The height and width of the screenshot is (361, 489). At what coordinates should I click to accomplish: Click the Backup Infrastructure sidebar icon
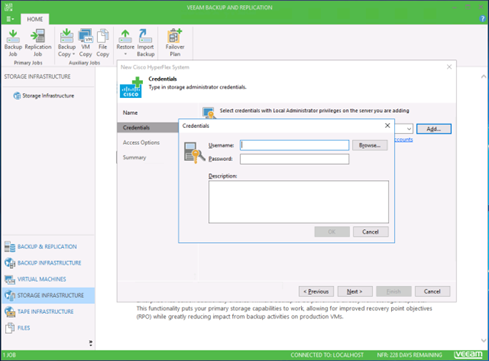coord(10,263)
